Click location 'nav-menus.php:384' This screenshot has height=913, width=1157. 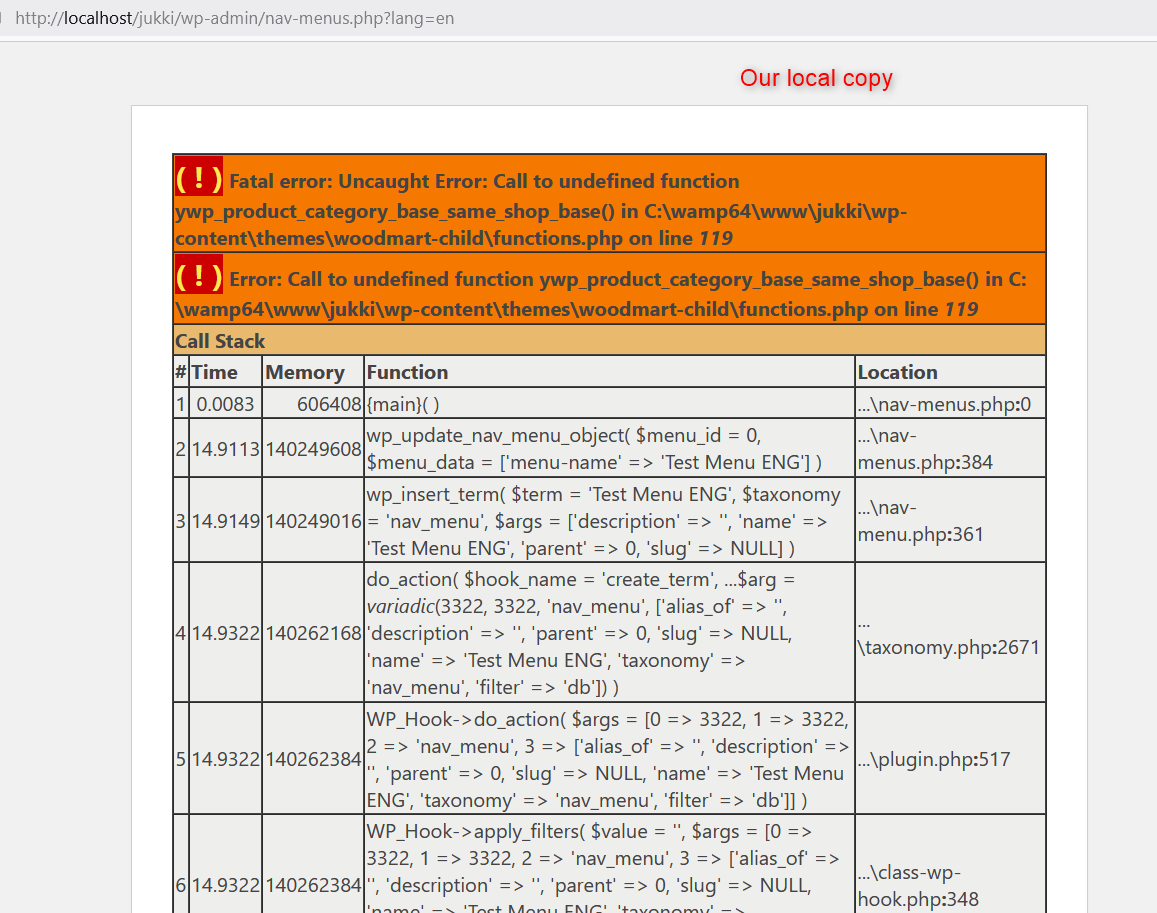click(950, 449)
